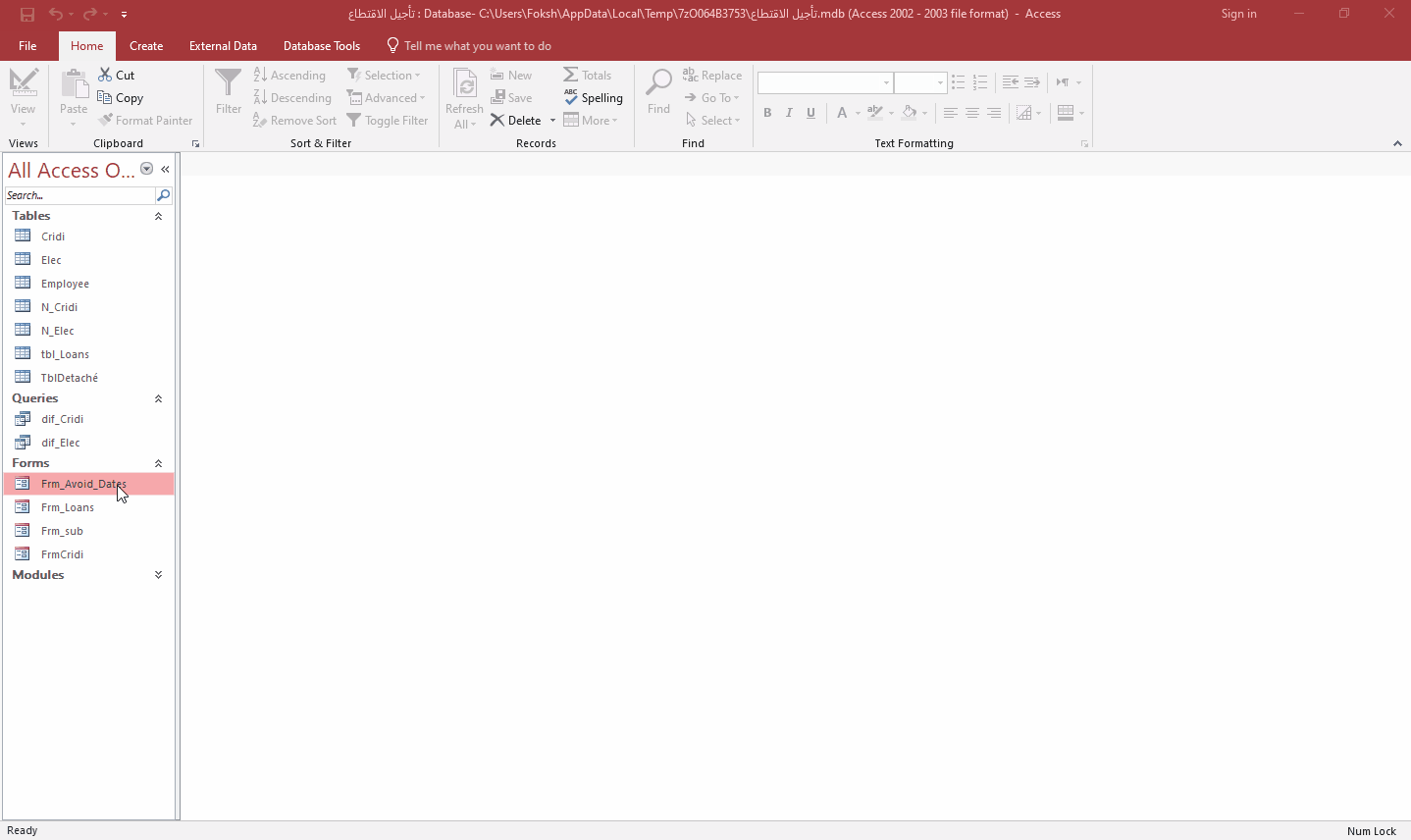Viewport: 1411px width, 840px height.
Task: Click the Save icon in the title bar
Action: tap(27, 14)
